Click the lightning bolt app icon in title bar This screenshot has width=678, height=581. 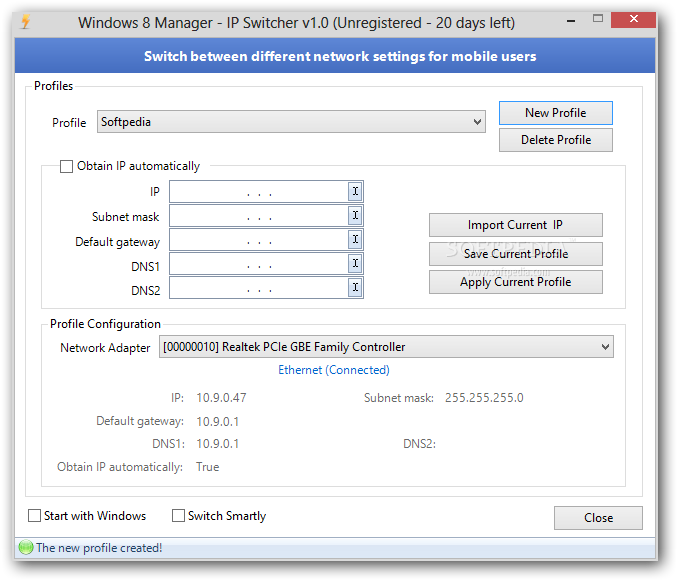point(26,22)
